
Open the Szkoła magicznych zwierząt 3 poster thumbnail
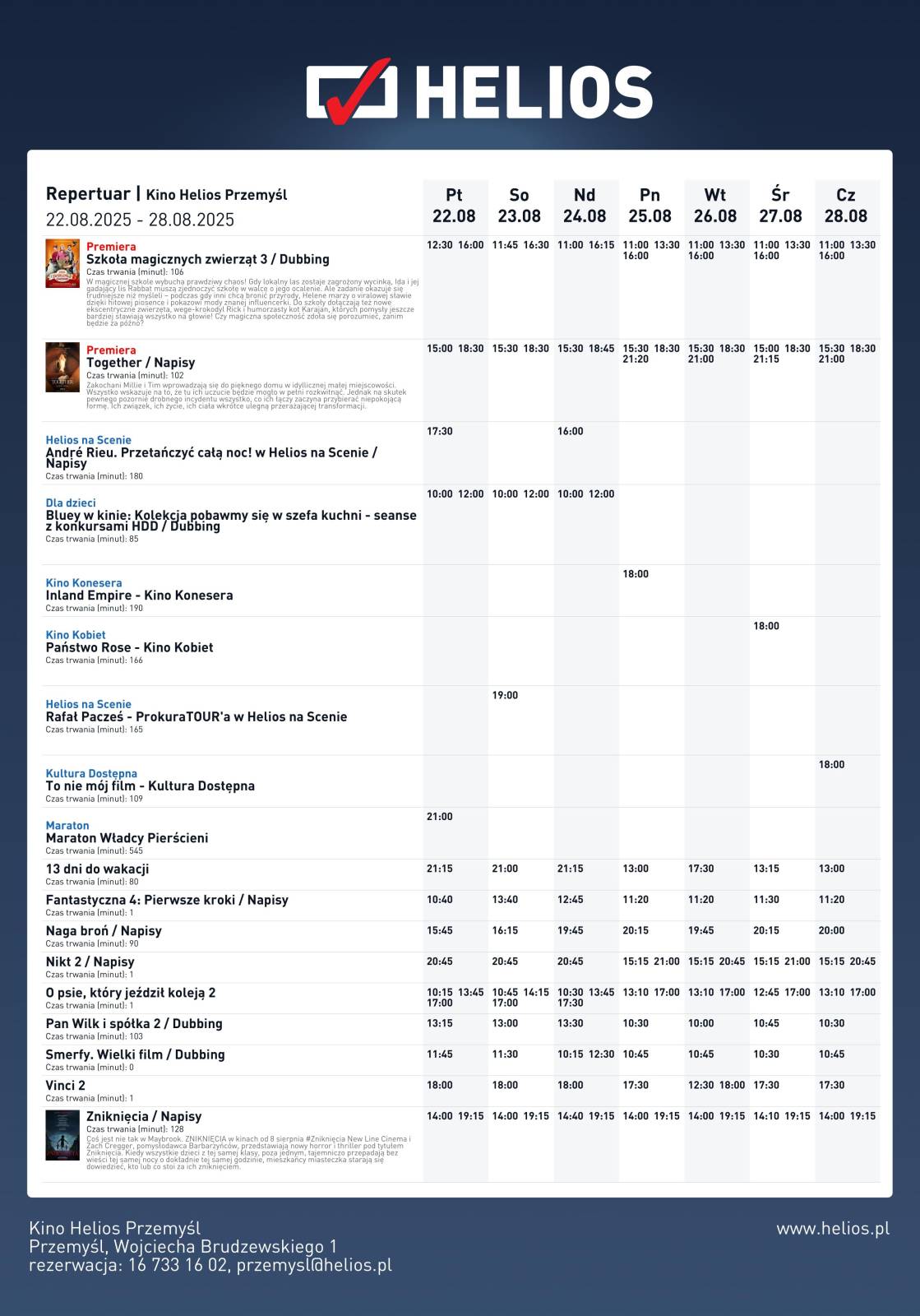point(62,263)
